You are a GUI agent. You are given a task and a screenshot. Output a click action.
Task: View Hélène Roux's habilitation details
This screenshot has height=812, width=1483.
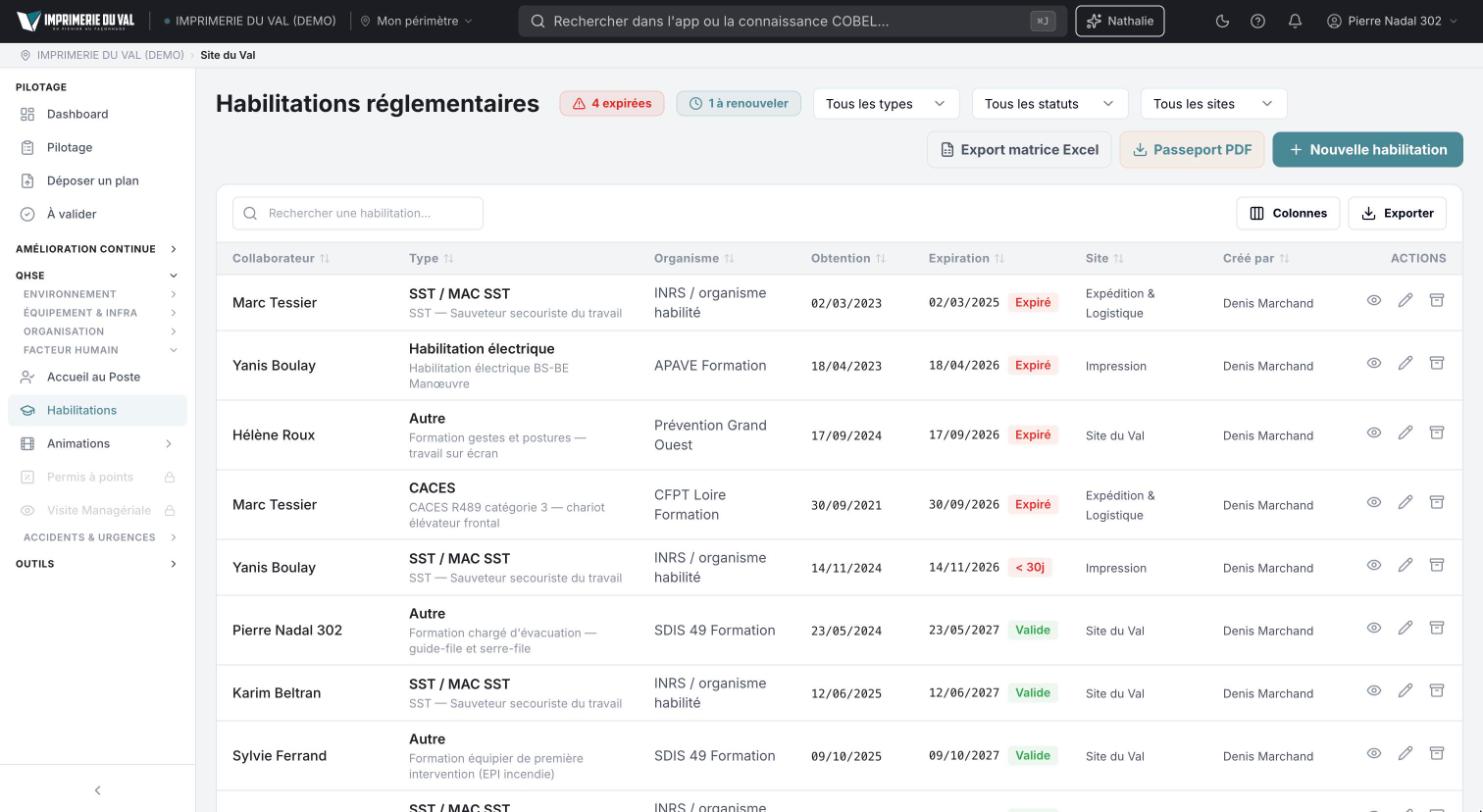[x=1374, y=433]
